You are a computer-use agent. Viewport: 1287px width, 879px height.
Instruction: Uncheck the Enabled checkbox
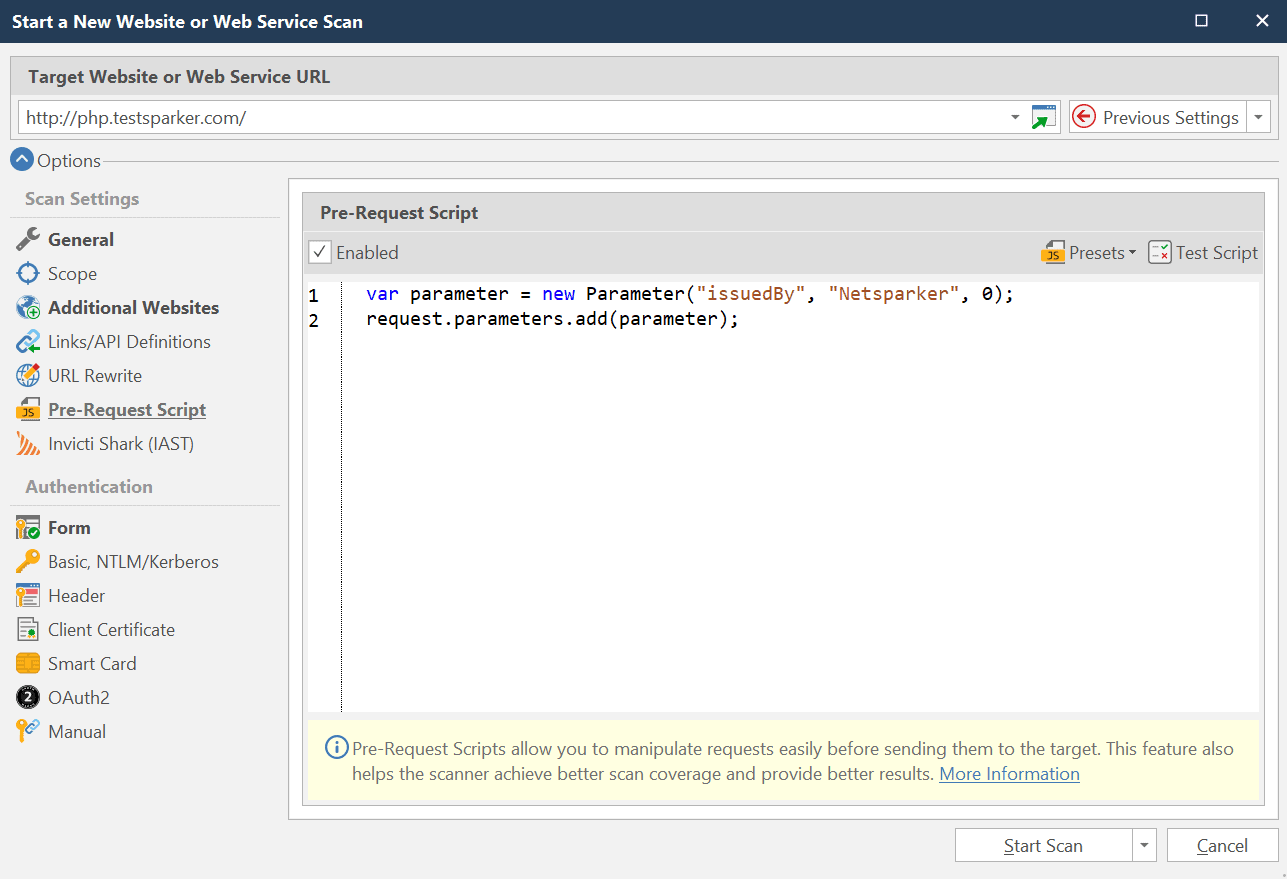tap(320, 253)
